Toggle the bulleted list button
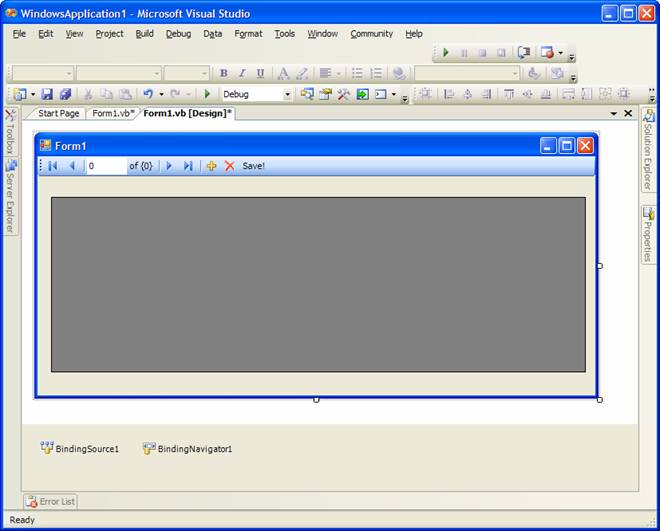The height and width of the screenshot is (531, 660). click(x=357, y=73)
